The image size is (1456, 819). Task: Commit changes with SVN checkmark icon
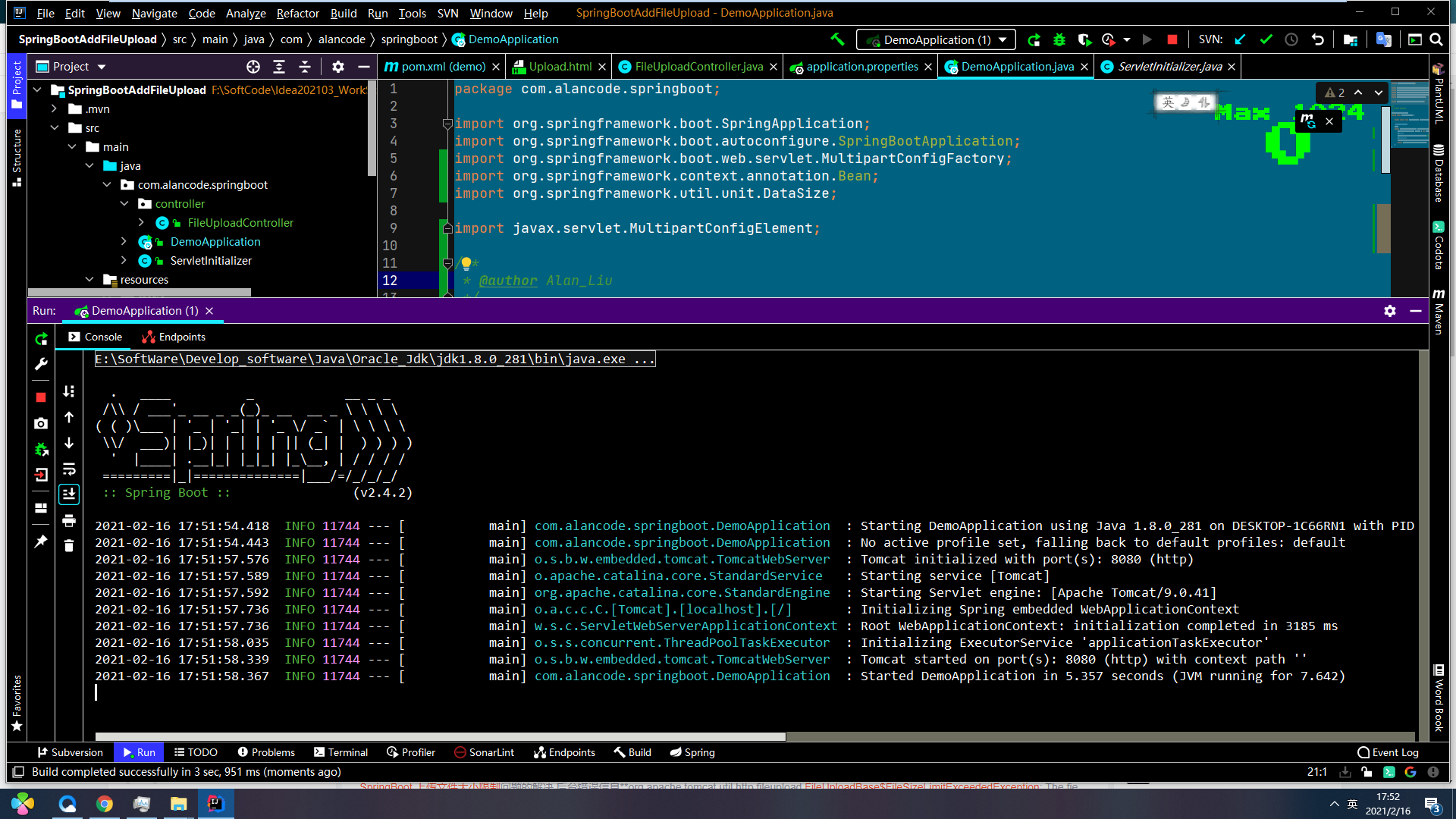point(1266,39)
